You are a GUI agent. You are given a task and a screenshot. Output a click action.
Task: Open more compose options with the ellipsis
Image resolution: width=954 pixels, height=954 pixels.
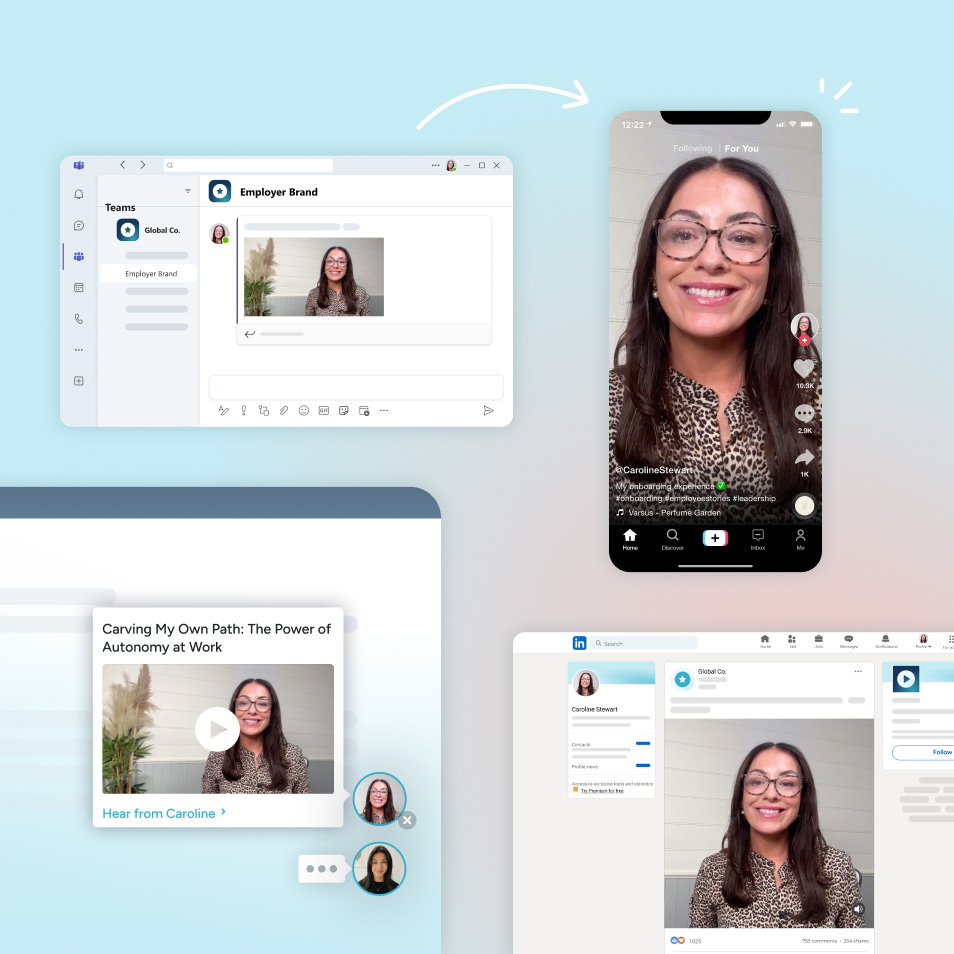point(382,410)
